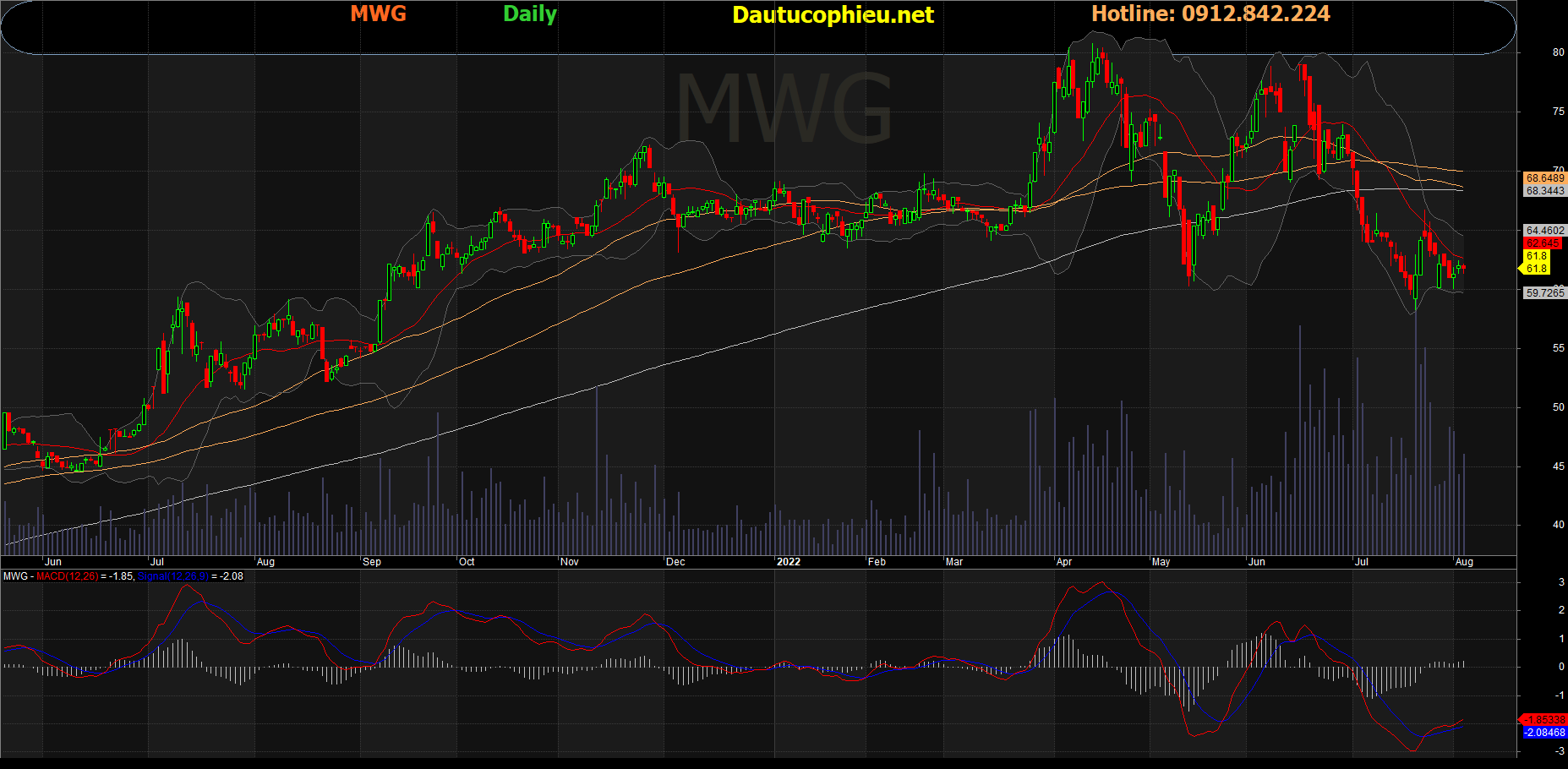Screen dimensions: 1568x769
Task: Click the orange 68.6489 price tag
Action: coord(1544,178)
